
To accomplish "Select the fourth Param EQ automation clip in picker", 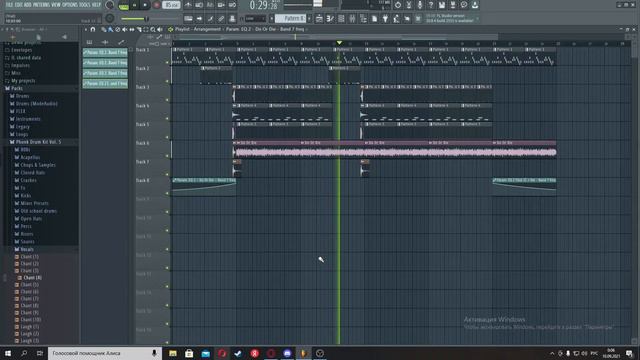I will (105, 83).
